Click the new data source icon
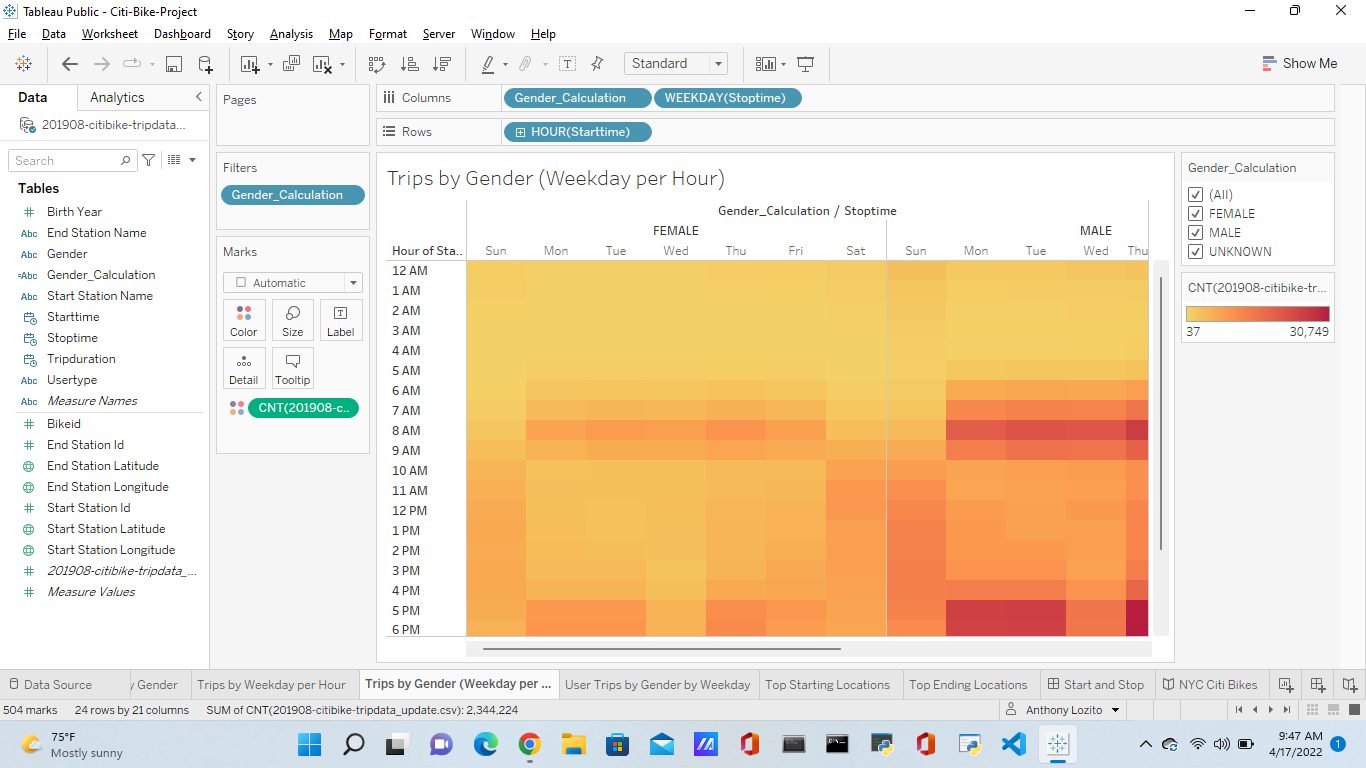 click(205, 64)
